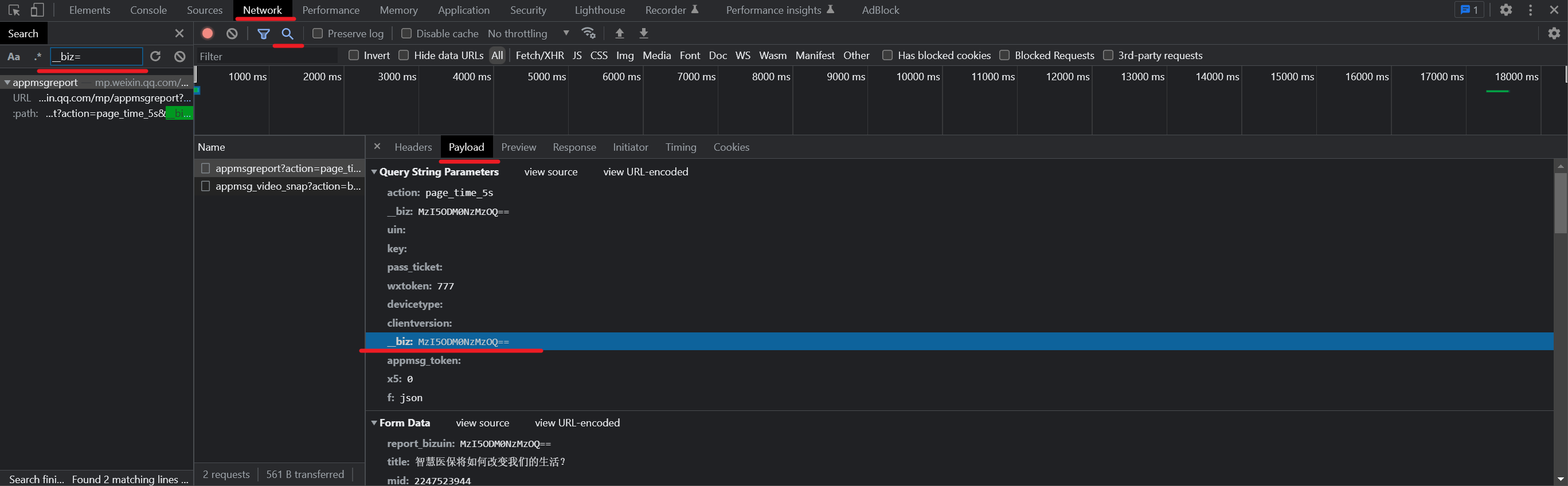Toggle match case Aa option
Image resolution: width=1568 pixels, height=486 pixels.
pos(13,57)
